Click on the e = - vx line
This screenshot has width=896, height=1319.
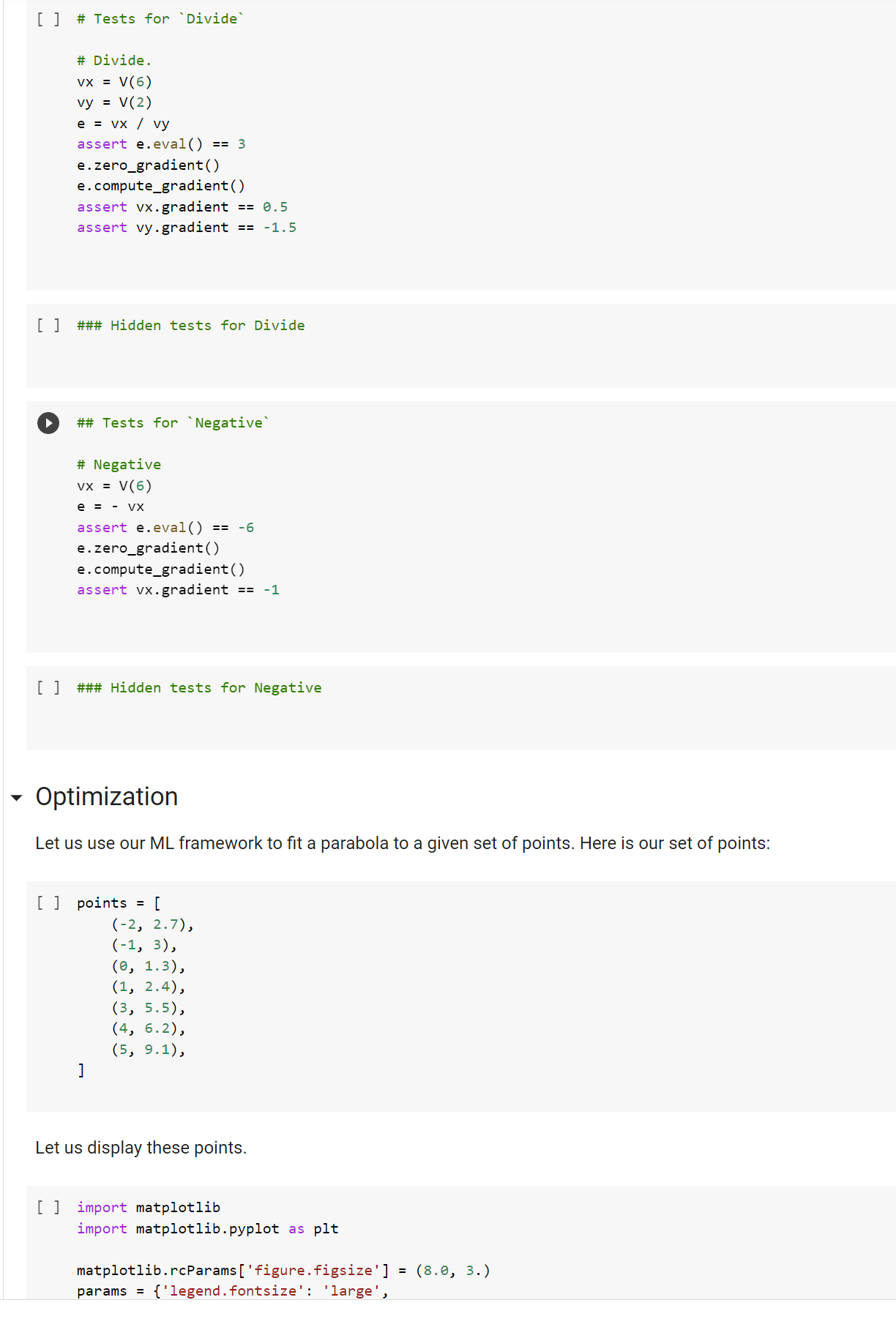111,507
